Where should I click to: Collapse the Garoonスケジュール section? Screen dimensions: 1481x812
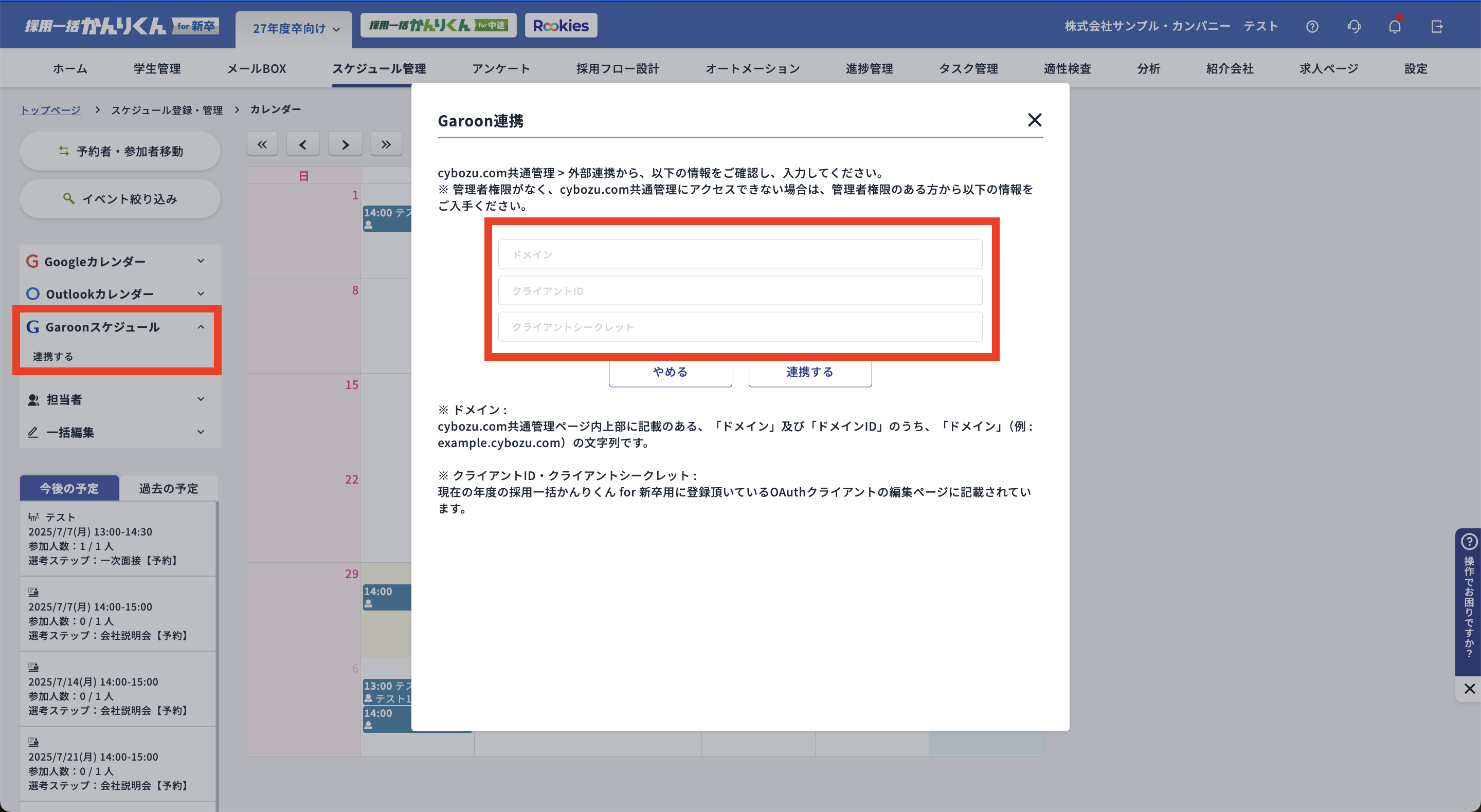201,326
